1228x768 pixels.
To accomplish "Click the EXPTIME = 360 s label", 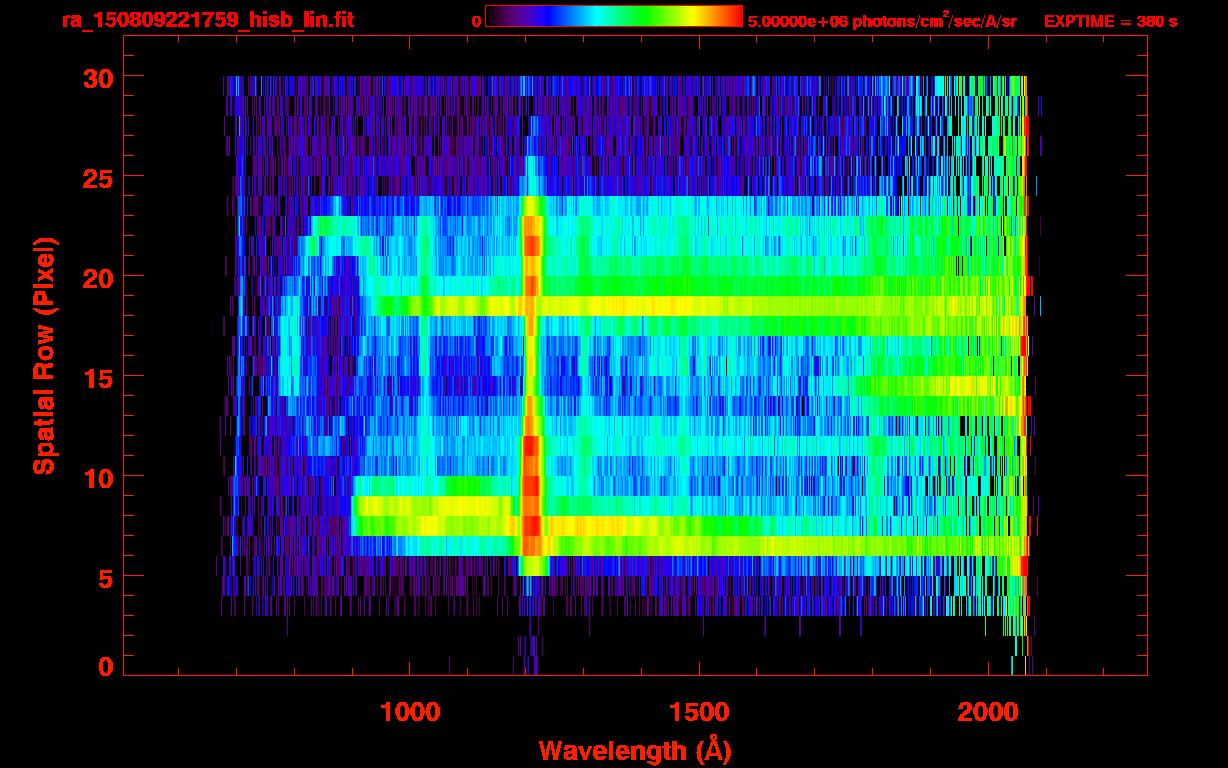I will click(x=1110, y=21).
